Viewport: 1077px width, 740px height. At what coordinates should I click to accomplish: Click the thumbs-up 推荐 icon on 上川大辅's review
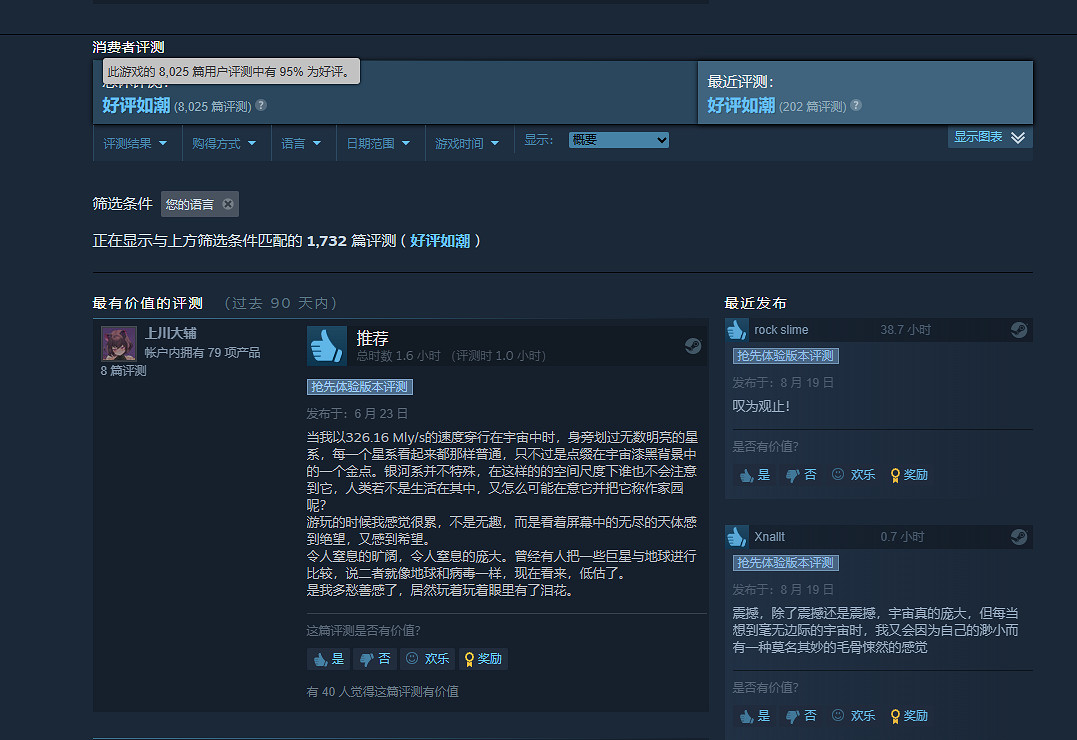[326, 346]
